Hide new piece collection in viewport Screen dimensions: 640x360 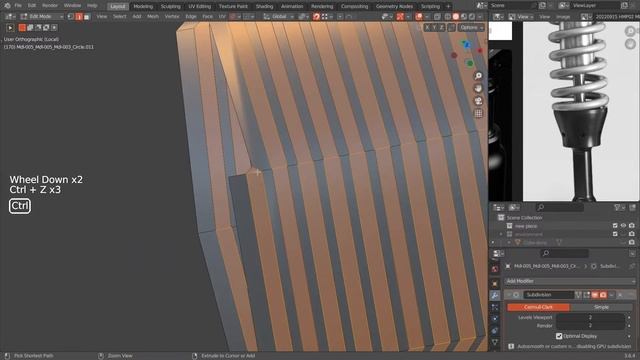click(x=623, y=226)
